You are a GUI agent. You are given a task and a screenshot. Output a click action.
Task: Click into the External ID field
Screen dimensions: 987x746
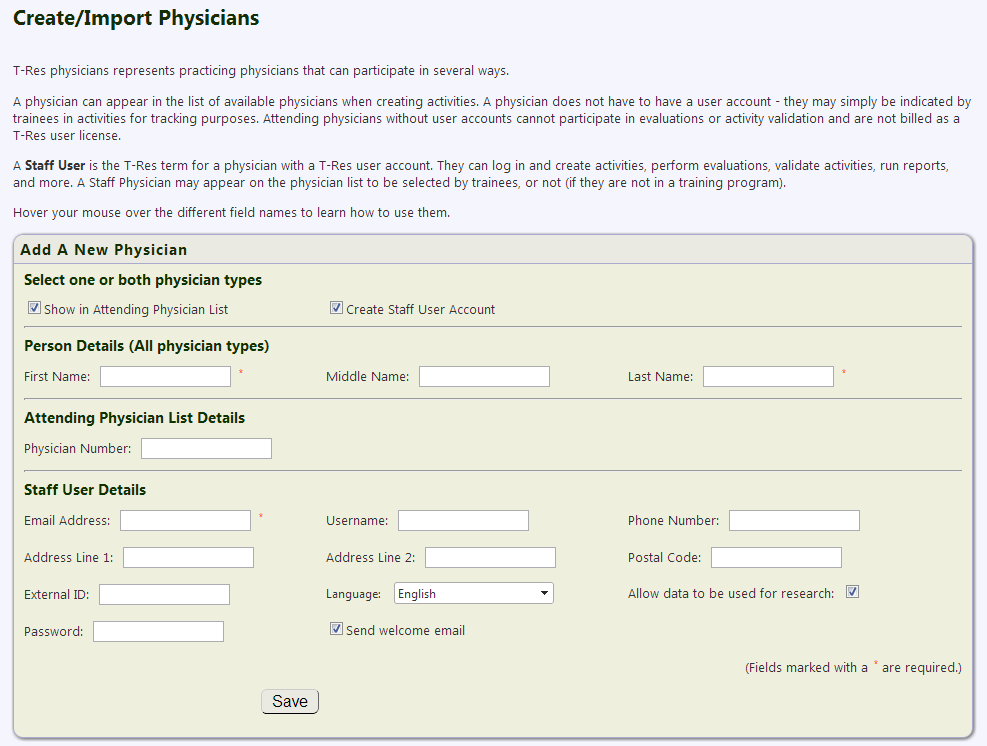(x=164, y=594)
